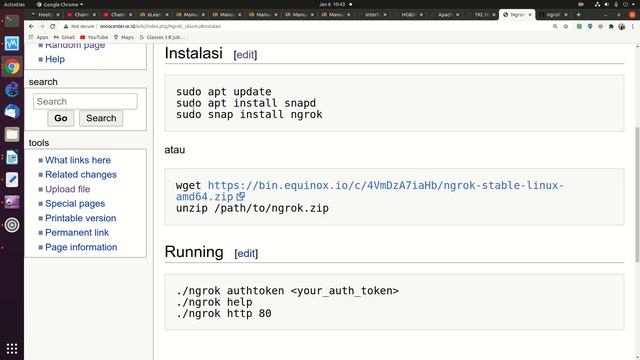This screenshot has width=640, height=360.
Task: Open the Activities overview
Action: click(14, 4)
